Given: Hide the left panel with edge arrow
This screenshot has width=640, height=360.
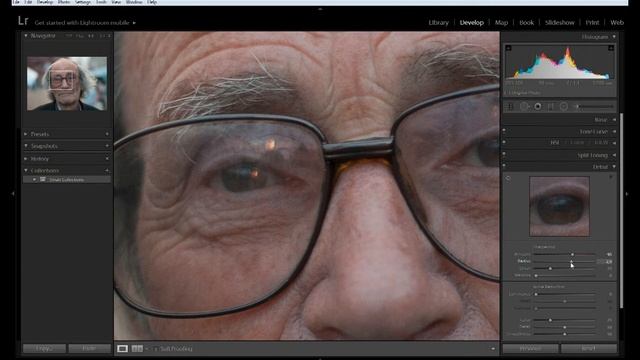Looking at the screenshot, I should [13, 193].
